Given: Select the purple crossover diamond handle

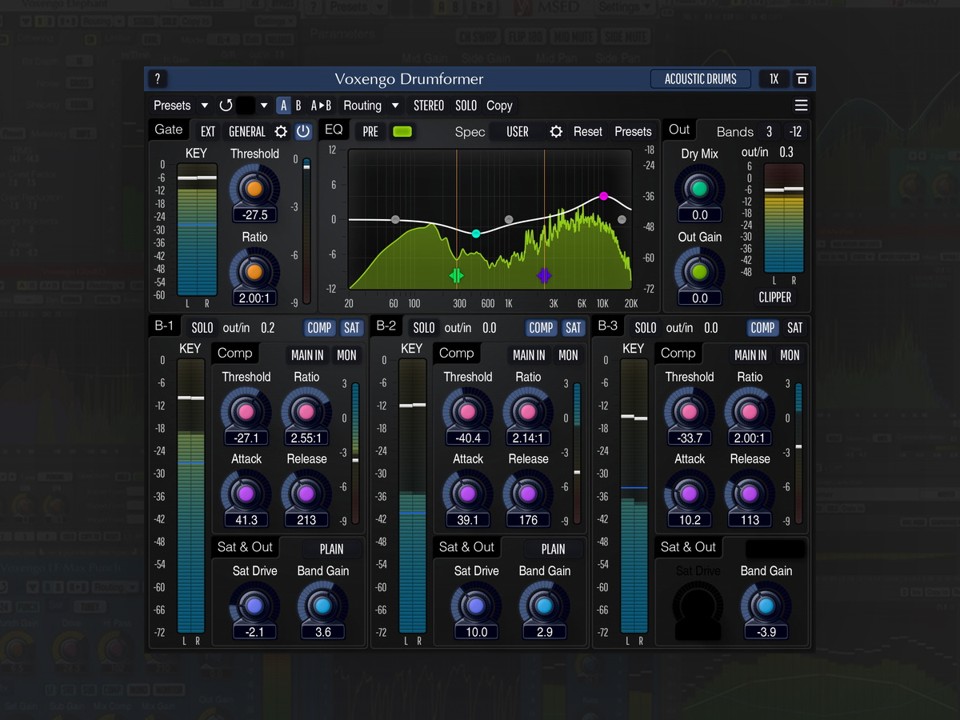Looking at the screenshot, I should pos(544,276).
